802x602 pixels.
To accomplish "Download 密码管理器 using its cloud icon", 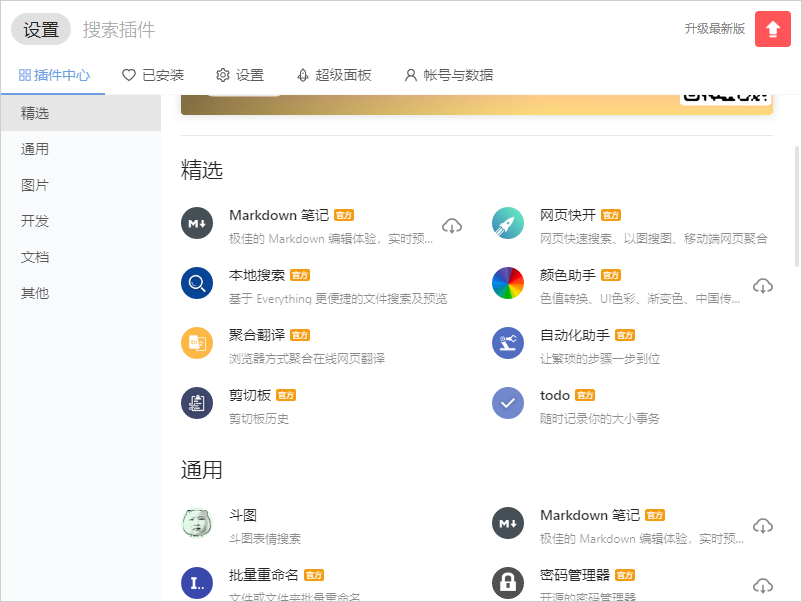I will click(x=763, y=586).
